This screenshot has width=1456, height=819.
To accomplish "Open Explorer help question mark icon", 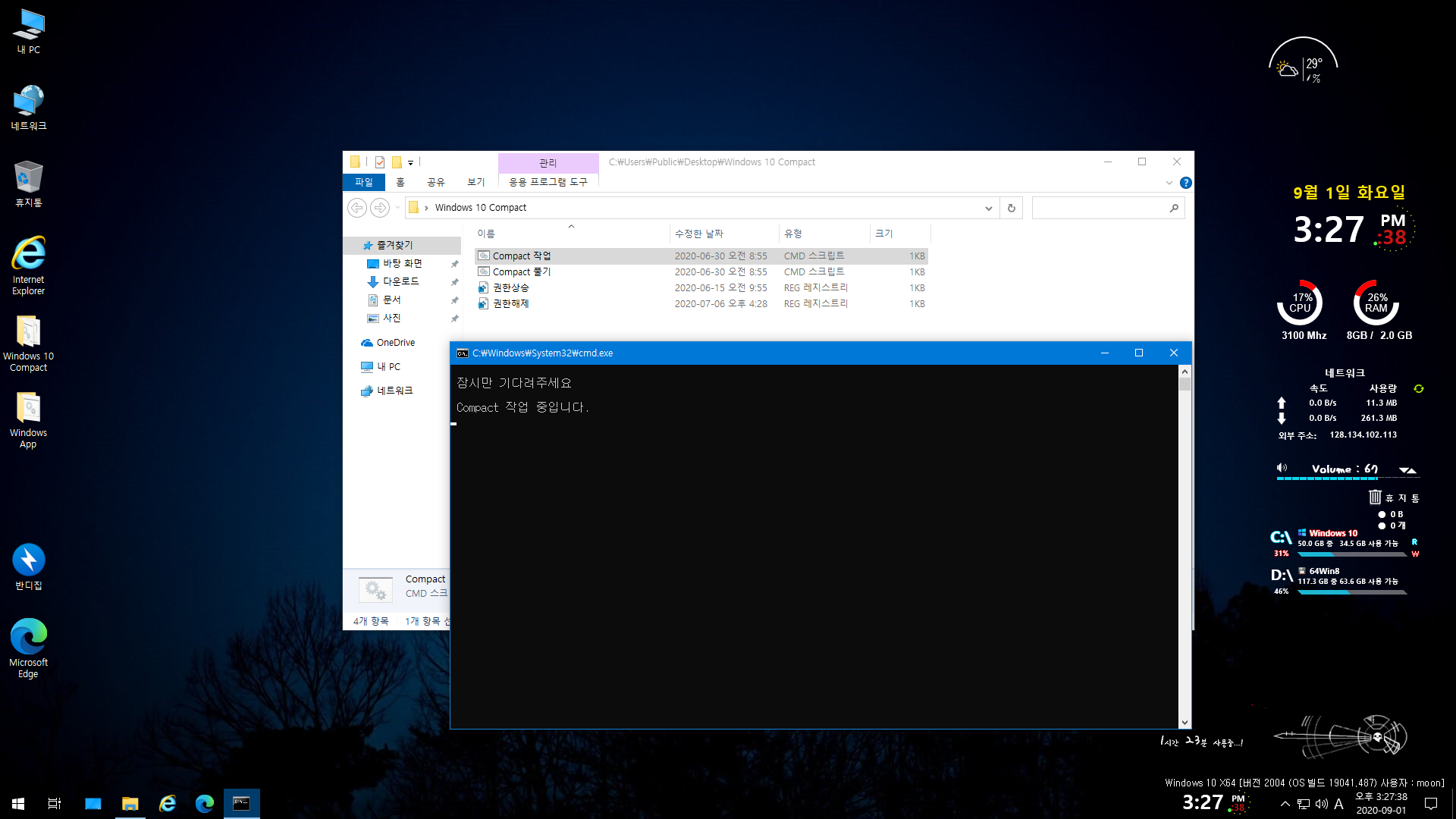I will point(1186,183).
